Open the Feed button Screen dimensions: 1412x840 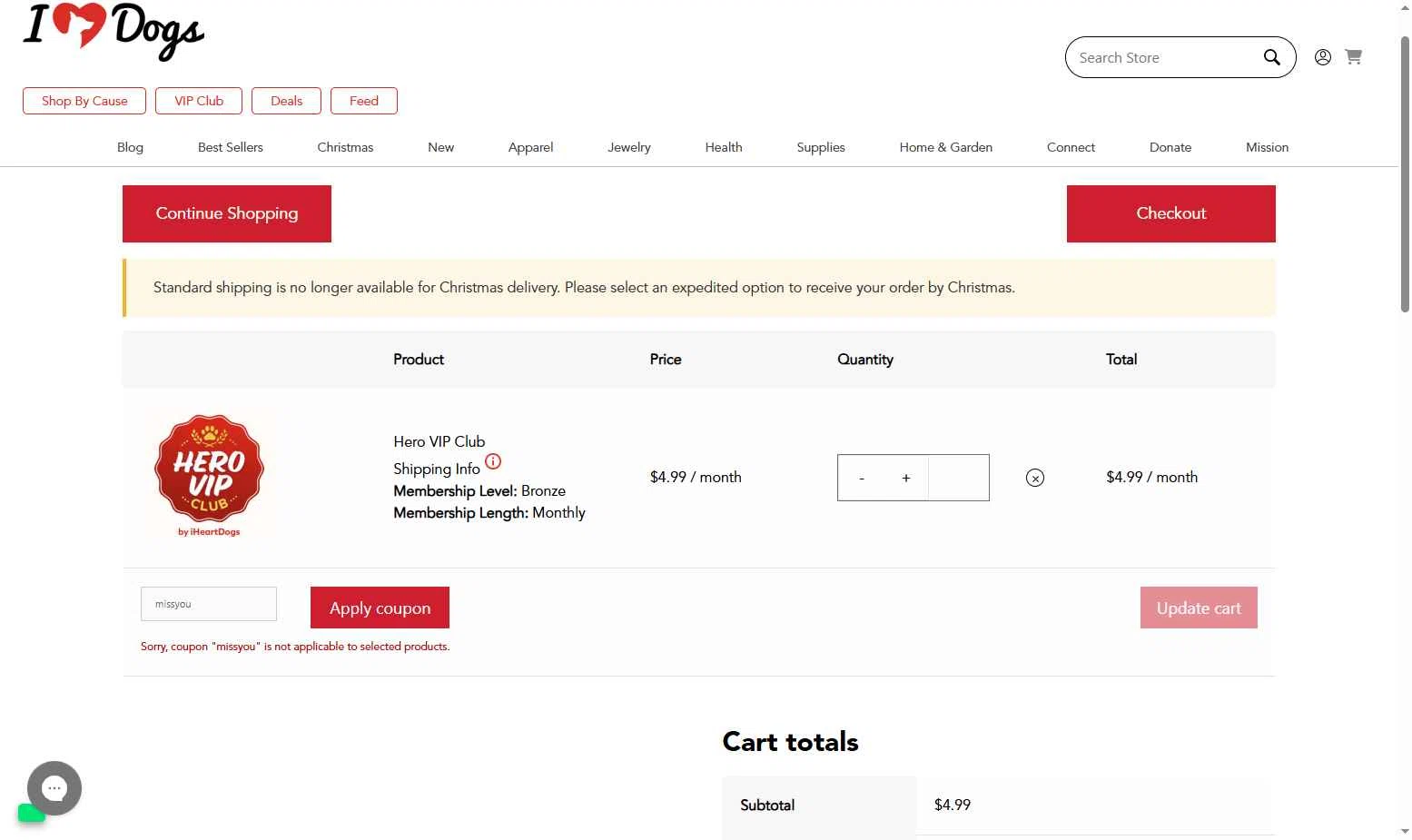click(x=364, y=101)
